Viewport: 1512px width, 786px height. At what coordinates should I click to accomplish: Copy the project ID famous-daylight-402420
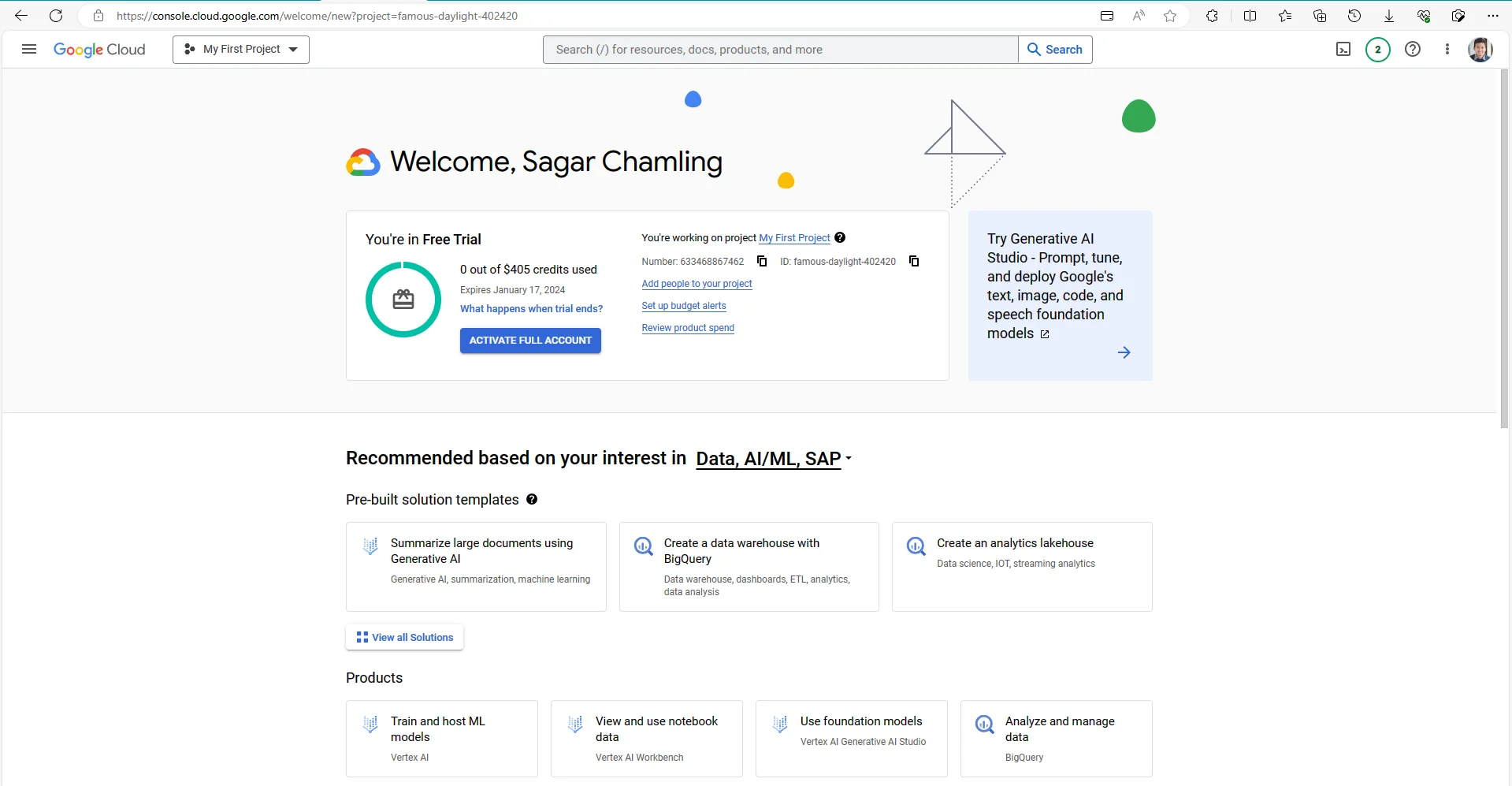click(x=914, y=261)
